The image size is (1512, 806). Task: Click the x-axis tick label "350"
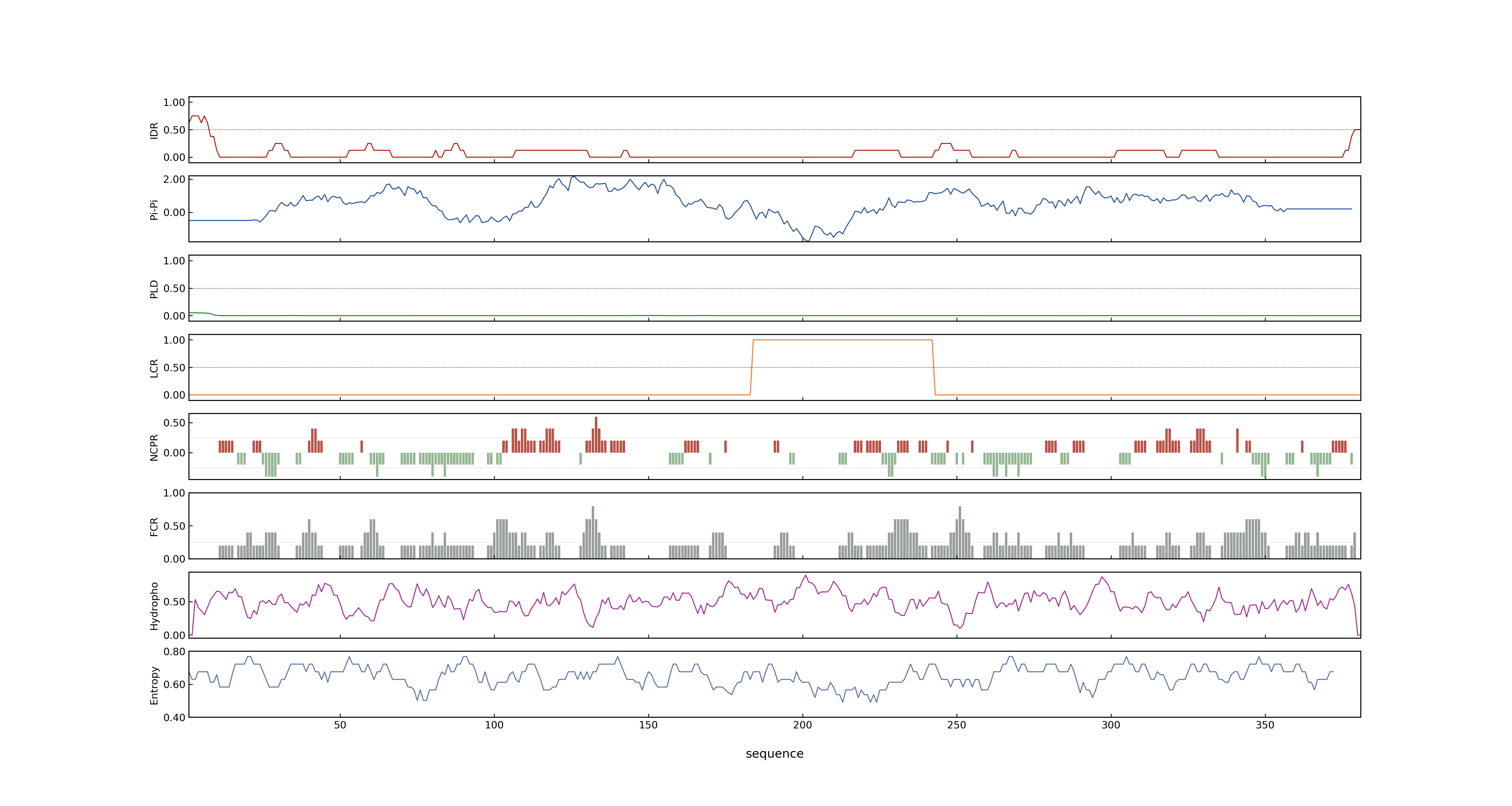coord(1265,725)
